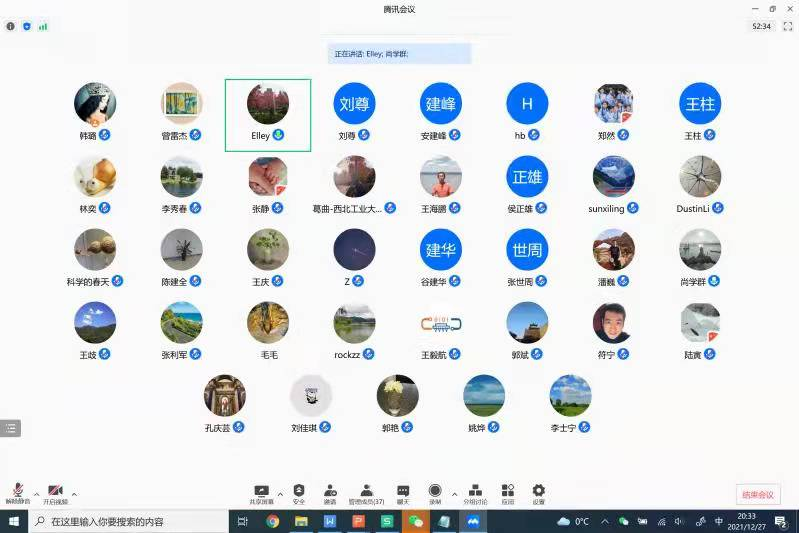This screenshot has width=799, height=533.
Task: Open the Invite (邀请) participants icon
Action: click(330, 492)
